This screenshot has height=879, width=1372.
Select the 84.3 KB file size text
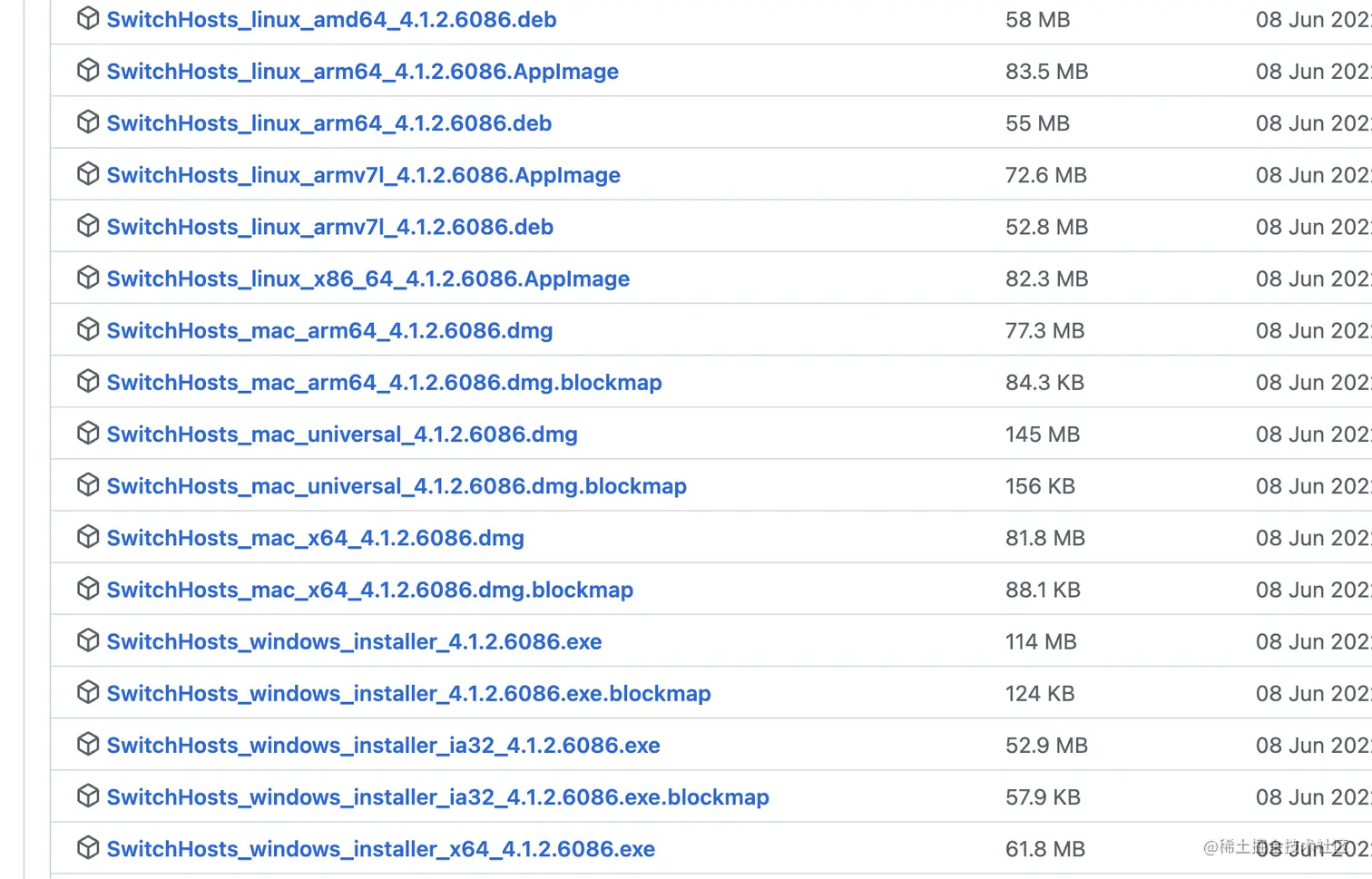(1044, 381)
